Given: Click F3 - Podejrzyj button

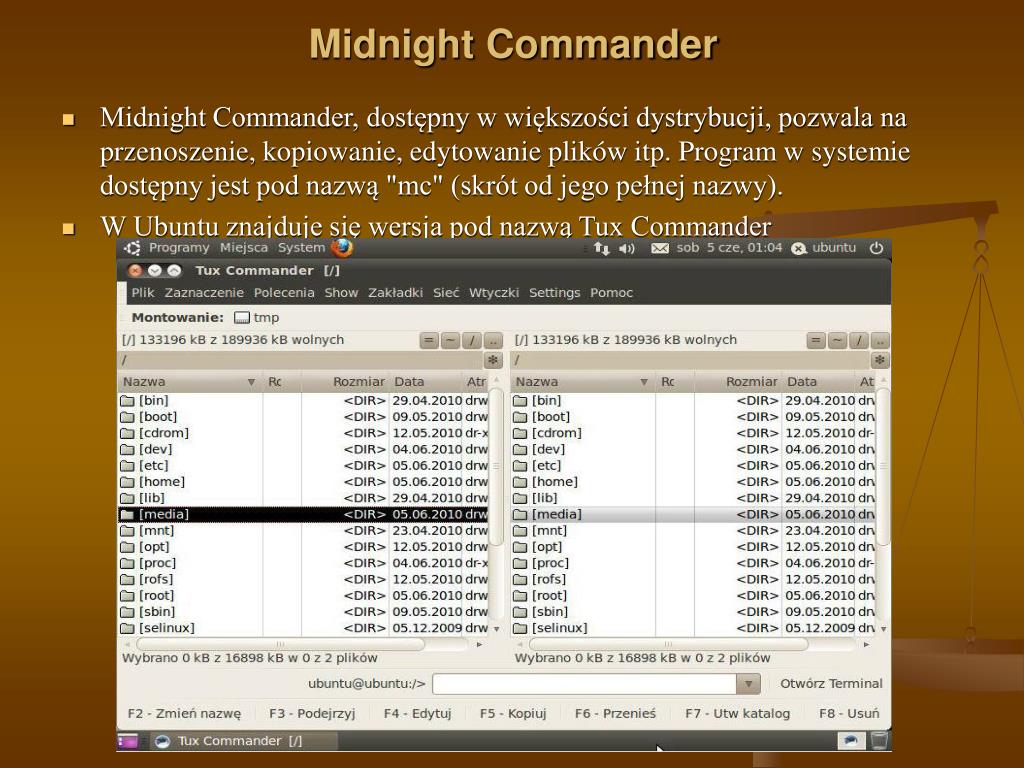Looking at the screenshot, I should point(312,714).
